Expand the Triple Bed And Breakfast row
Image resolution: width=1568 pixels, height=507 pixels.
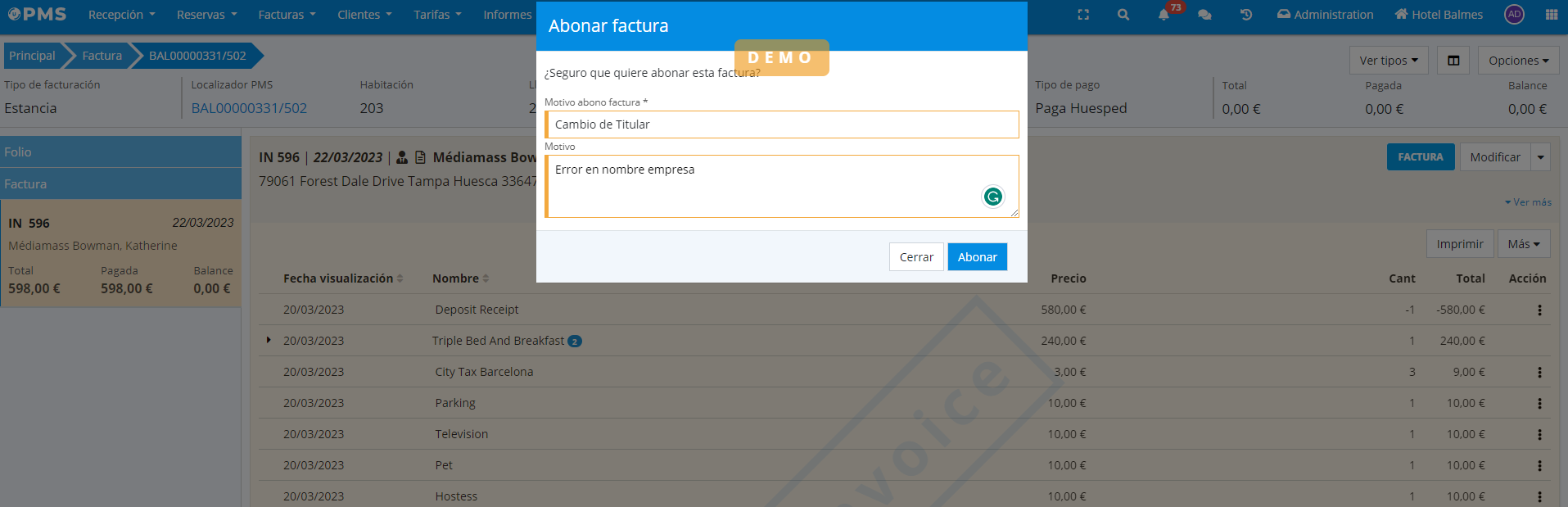click(269, 340)
